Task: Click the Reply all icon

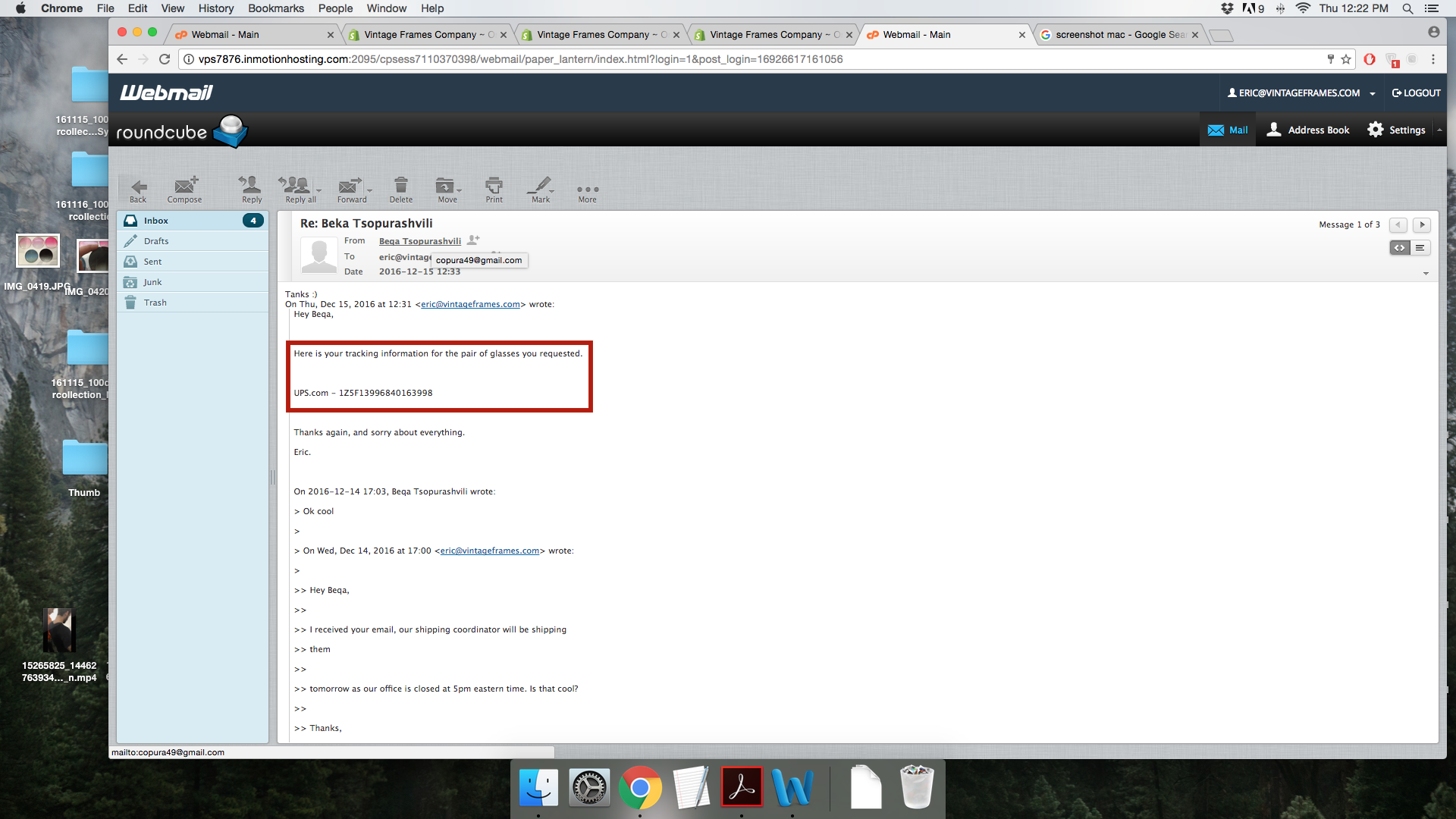Action: (297, 190)
